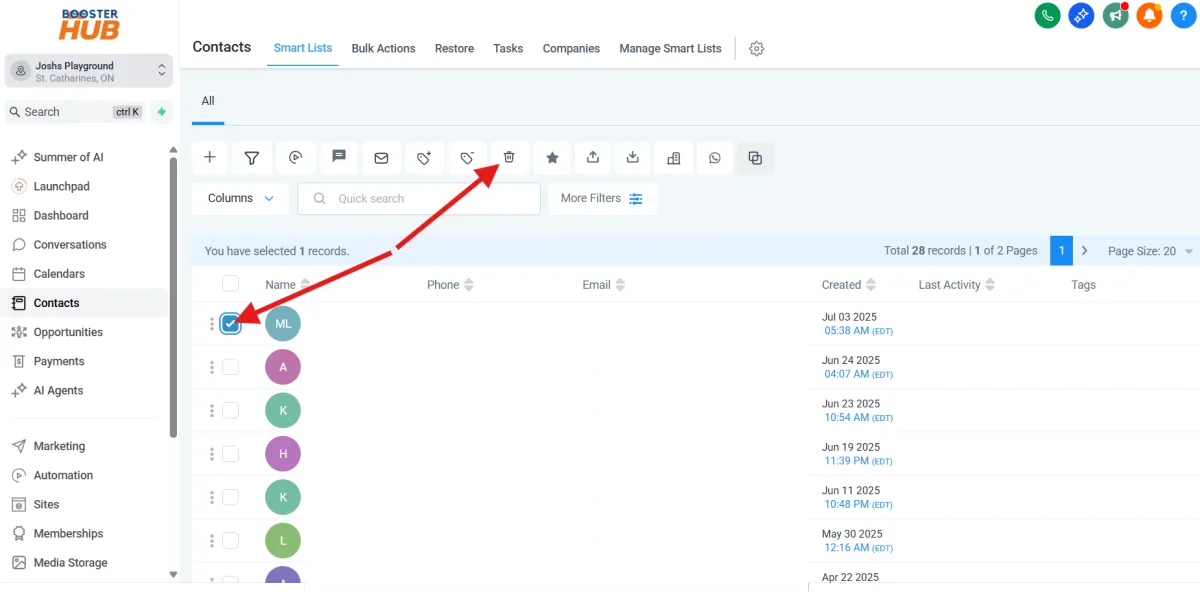The image size is (1200, 592).
Task: Click the More Filters button
Action: pyautogui.click(x=603, y=198)
